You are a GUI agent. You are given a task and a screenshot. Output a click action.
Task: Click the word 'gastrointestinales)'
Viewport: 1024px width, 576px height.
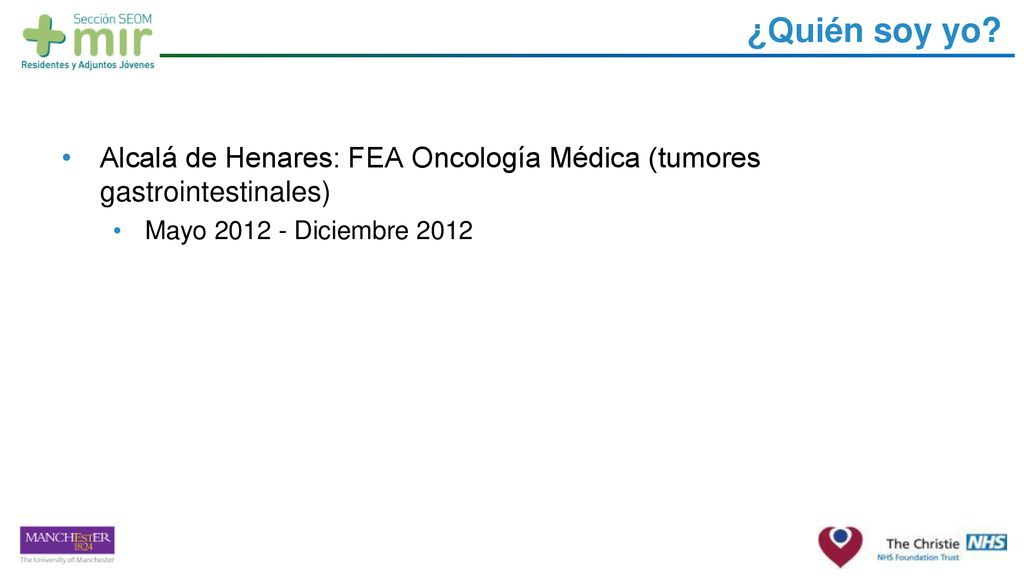point(215,192)
